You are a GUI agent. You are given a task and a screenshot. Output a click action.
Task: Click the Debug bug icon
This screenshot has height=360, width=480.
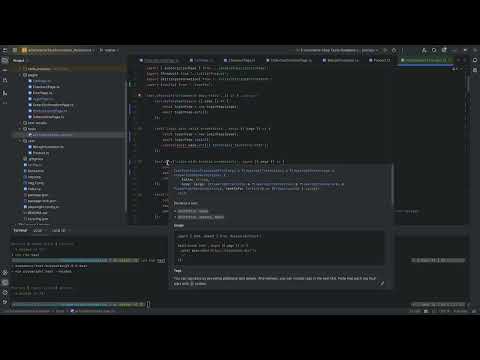point(394,50)
